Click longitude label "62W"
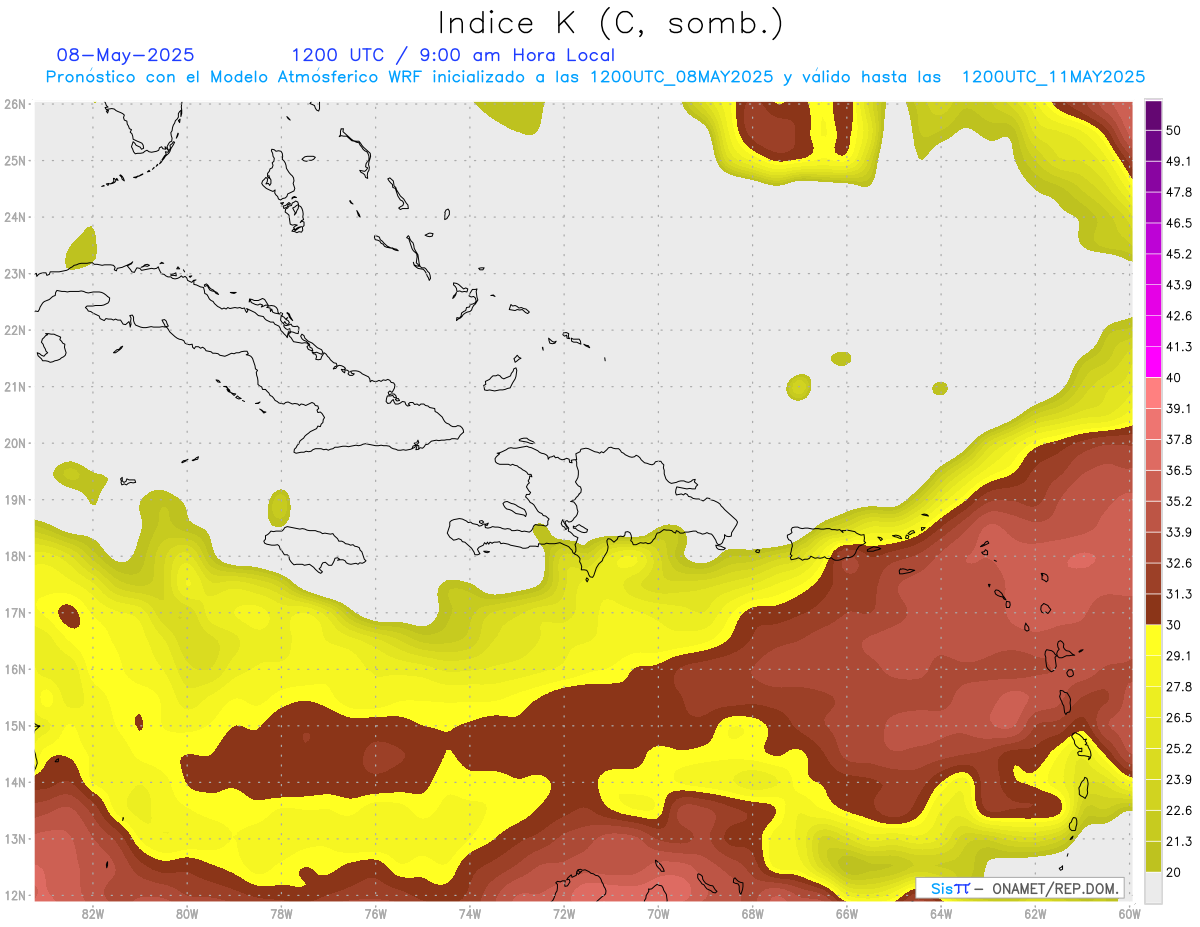 1035,913
